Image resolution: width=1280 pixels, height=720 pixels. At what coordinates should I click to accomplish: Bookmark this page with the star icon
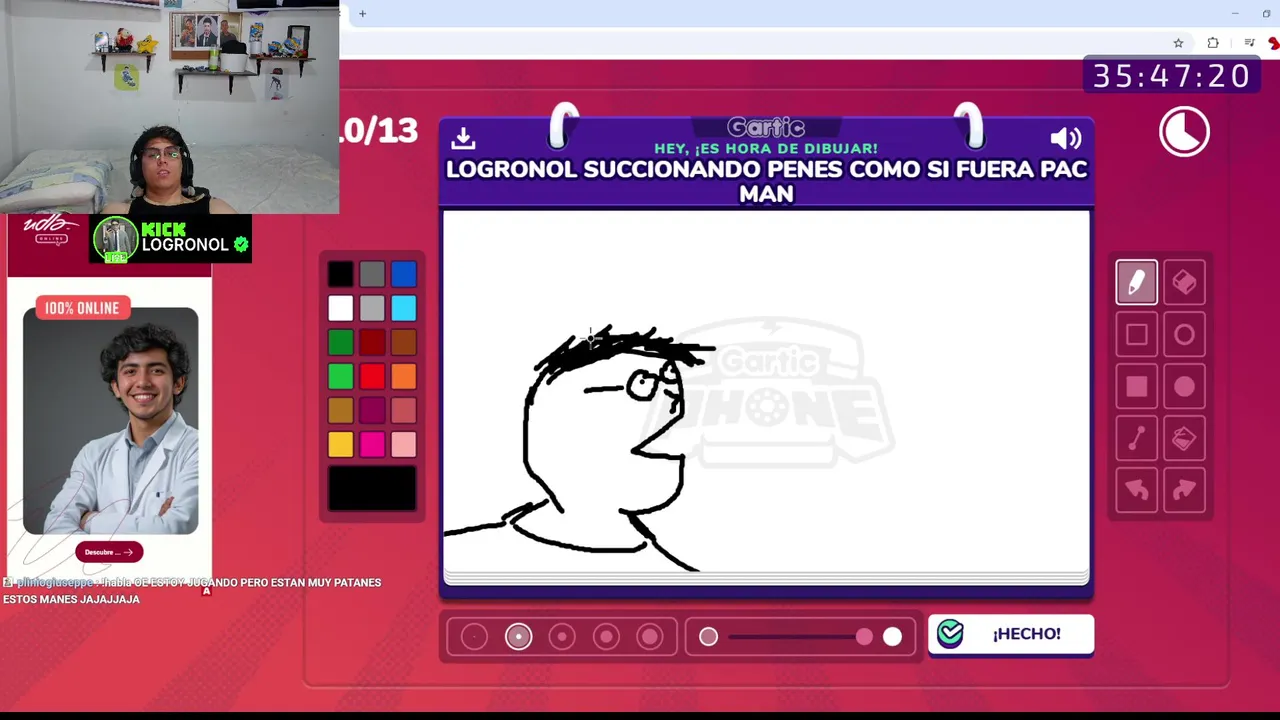(x=1178, y=43)
